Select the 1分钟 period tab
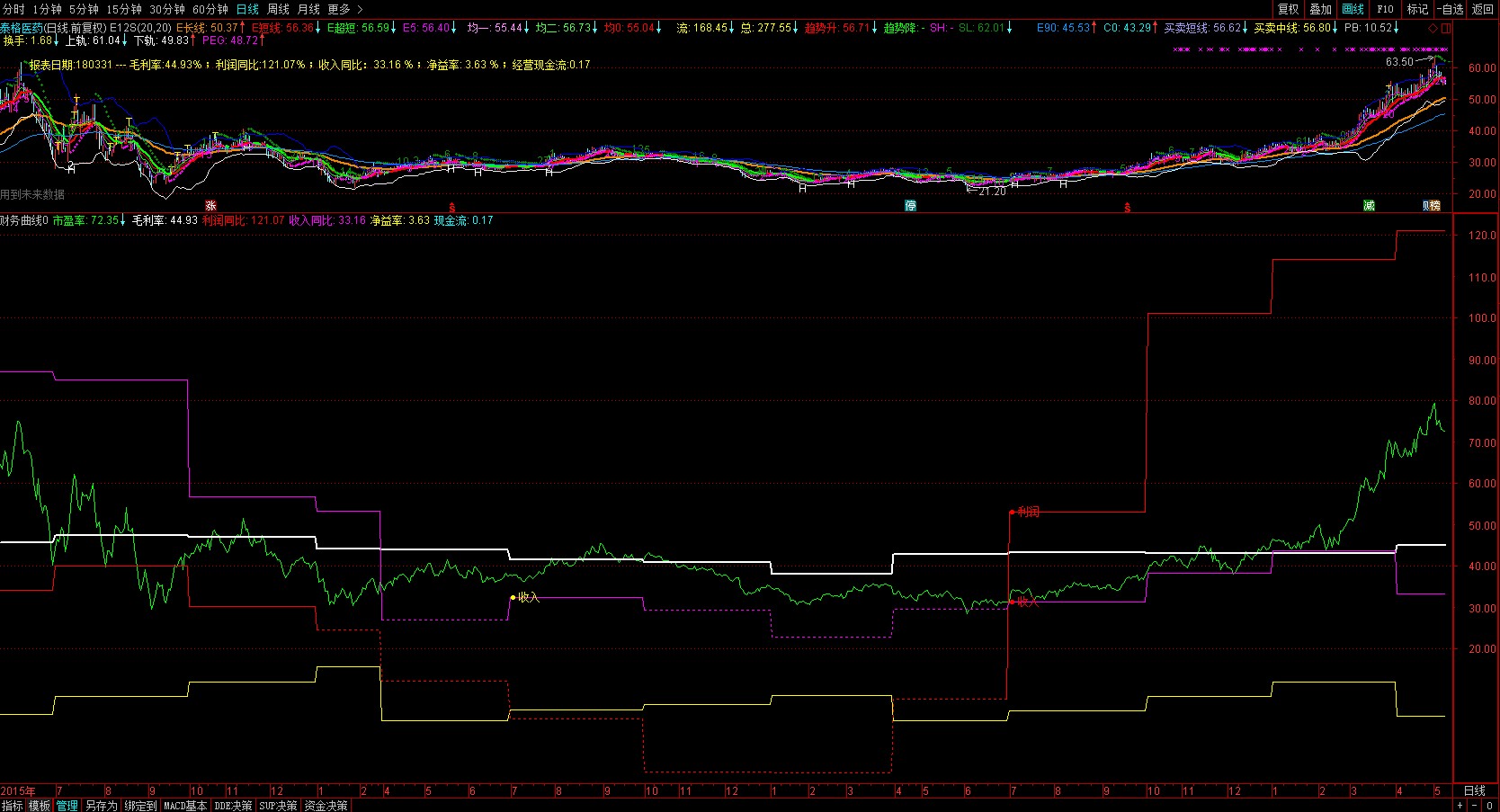Viewport: 1500px width, 812px height. 48,9
